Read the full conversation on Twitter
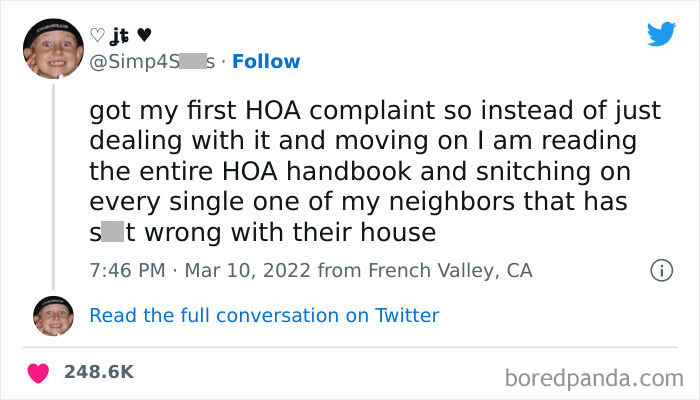Viewport: 700px width, 400px height. 264,315
